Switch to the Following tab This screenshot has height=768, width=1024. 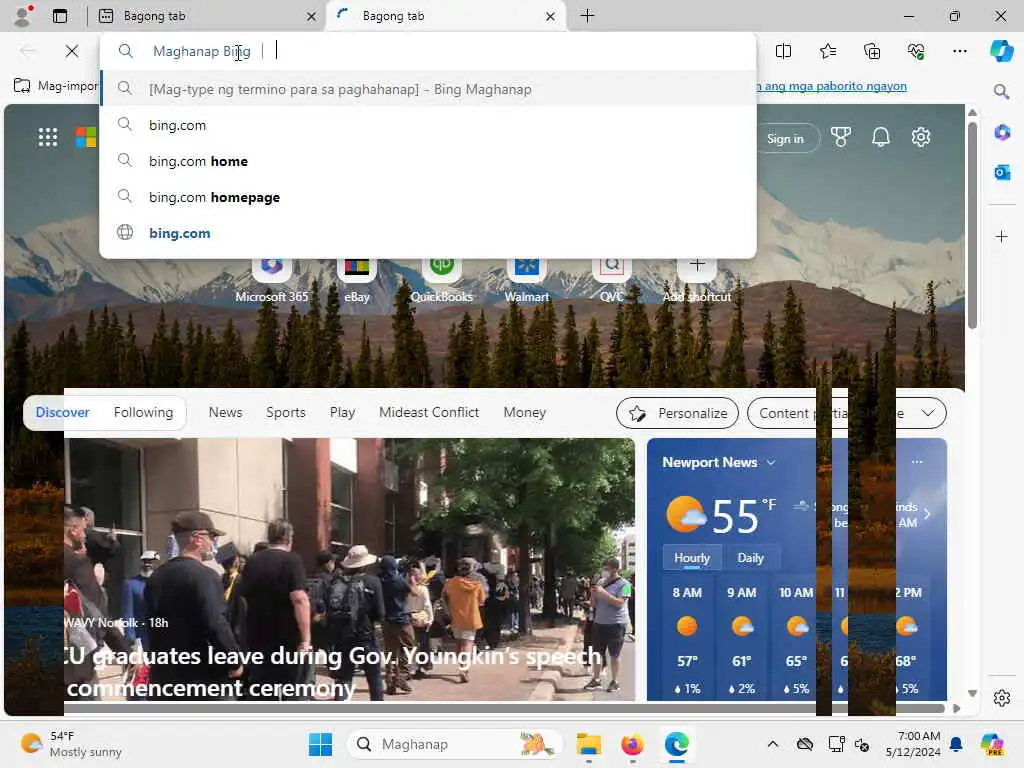[143, 412]
